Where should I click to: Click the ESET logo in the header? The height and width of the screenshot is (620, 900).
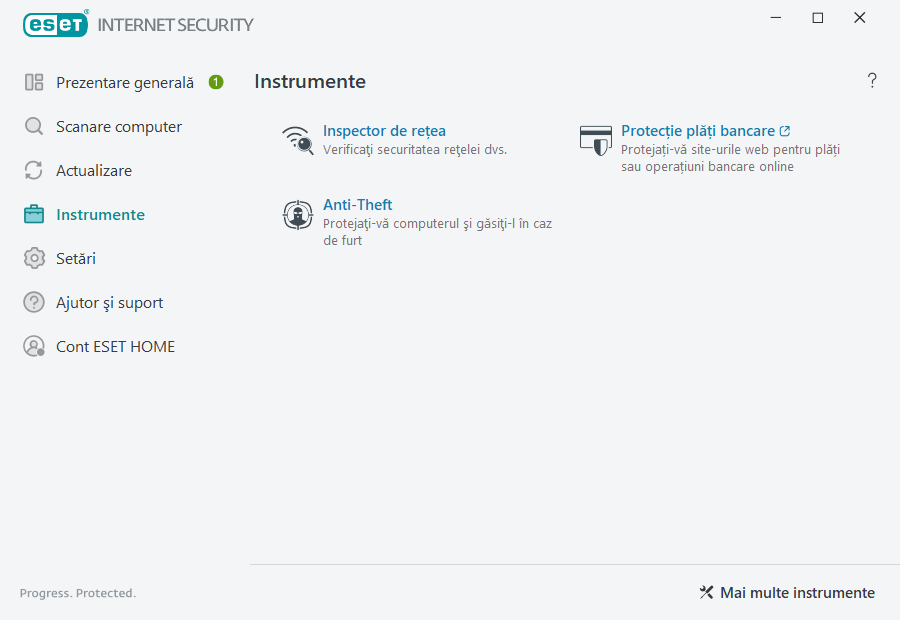55,24
